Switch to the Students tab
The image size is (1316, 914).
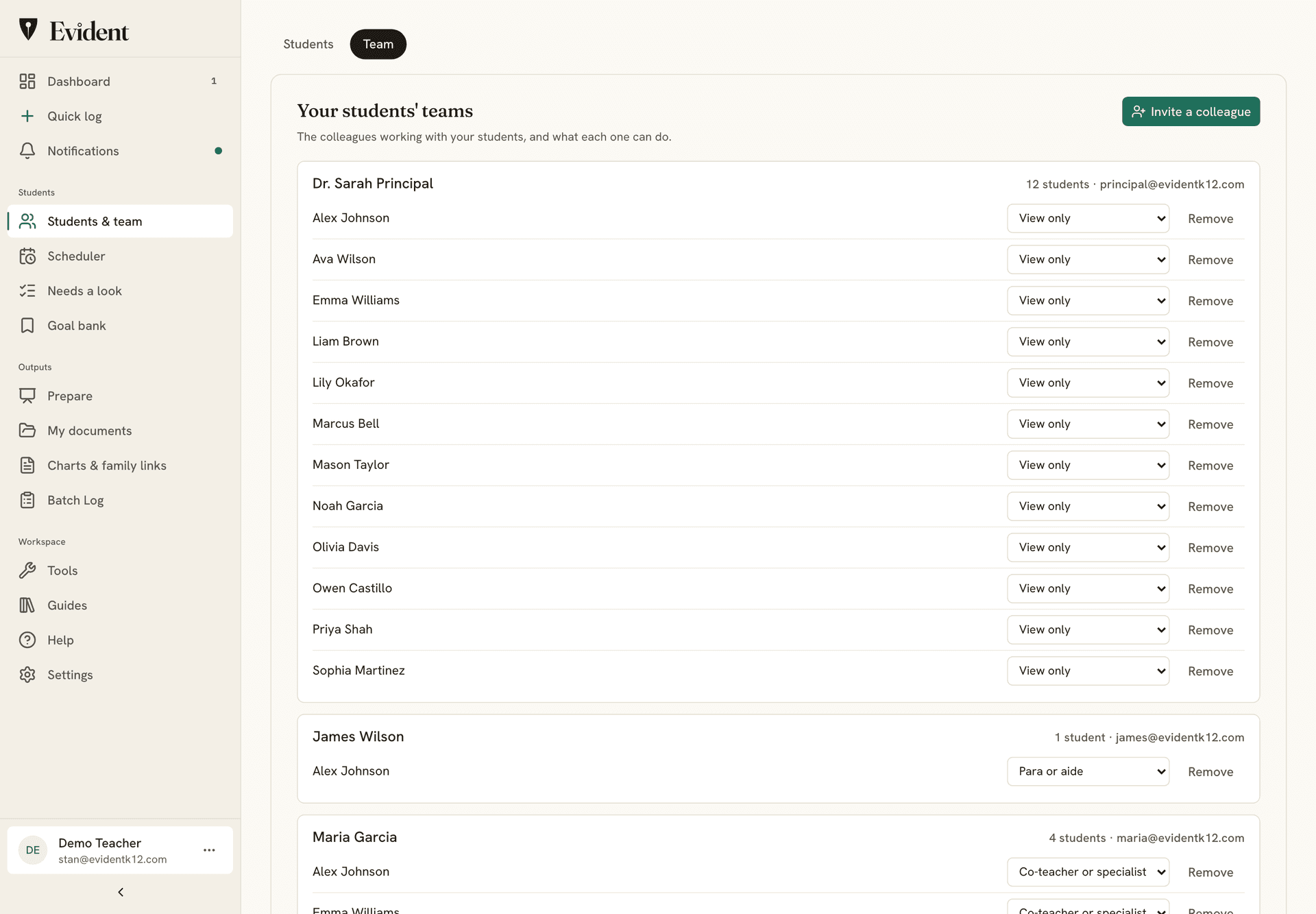pos(308,44)
